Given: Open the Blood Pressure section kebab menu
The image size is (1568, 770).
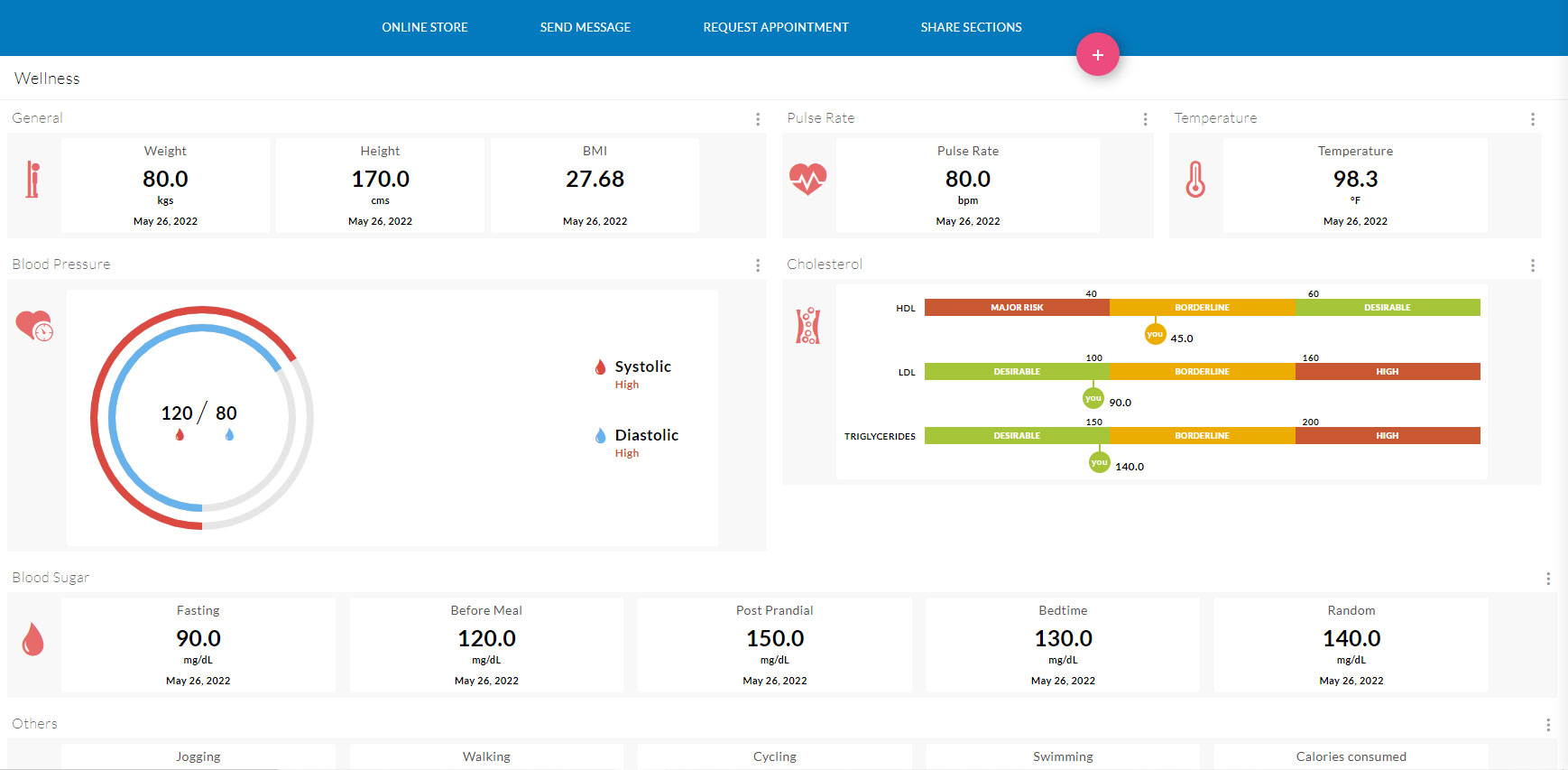Looking at the screenshot, I should [x=758, y=265].
